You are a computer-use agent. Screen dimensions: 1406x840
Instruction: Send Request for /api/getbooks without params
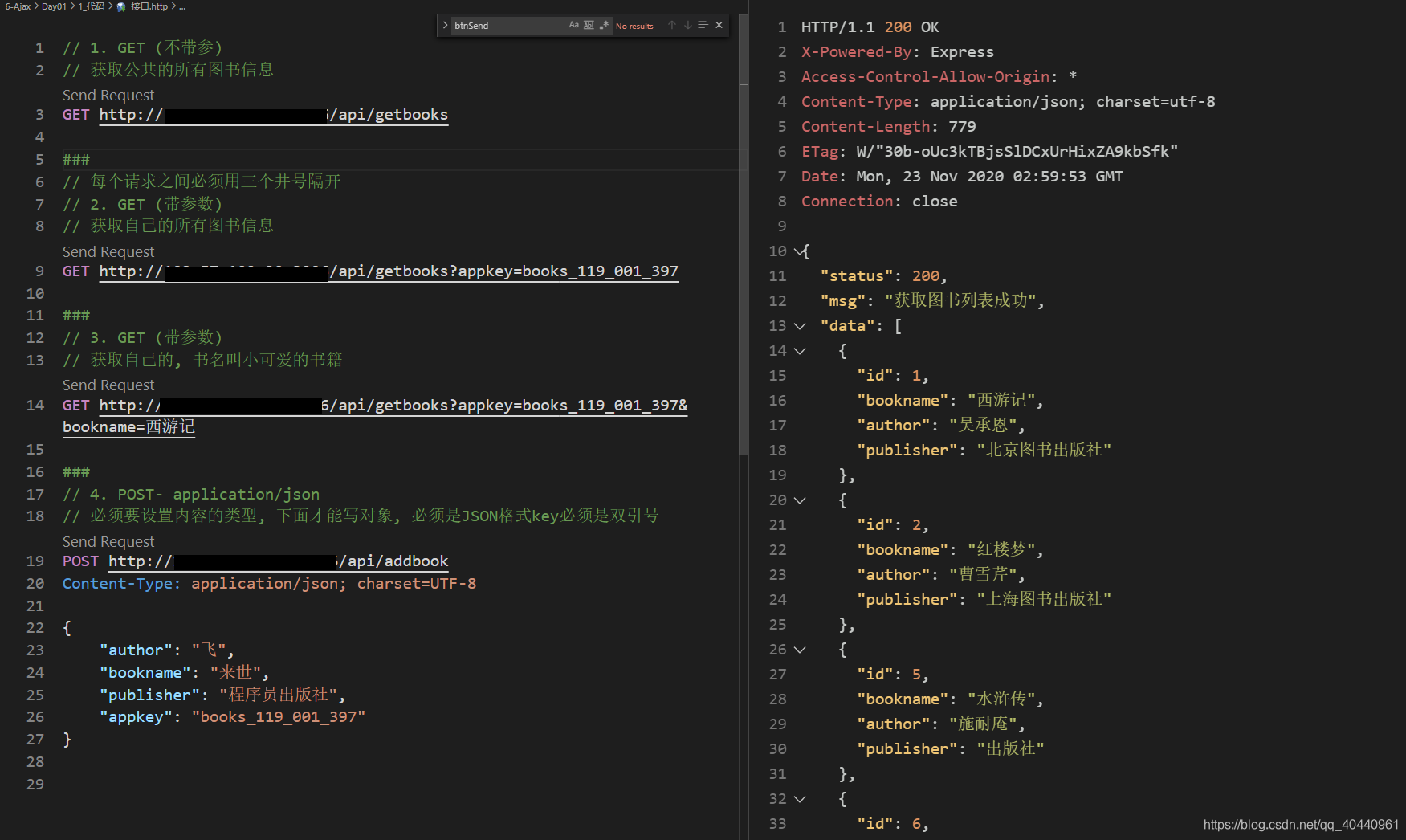point(108,96)
